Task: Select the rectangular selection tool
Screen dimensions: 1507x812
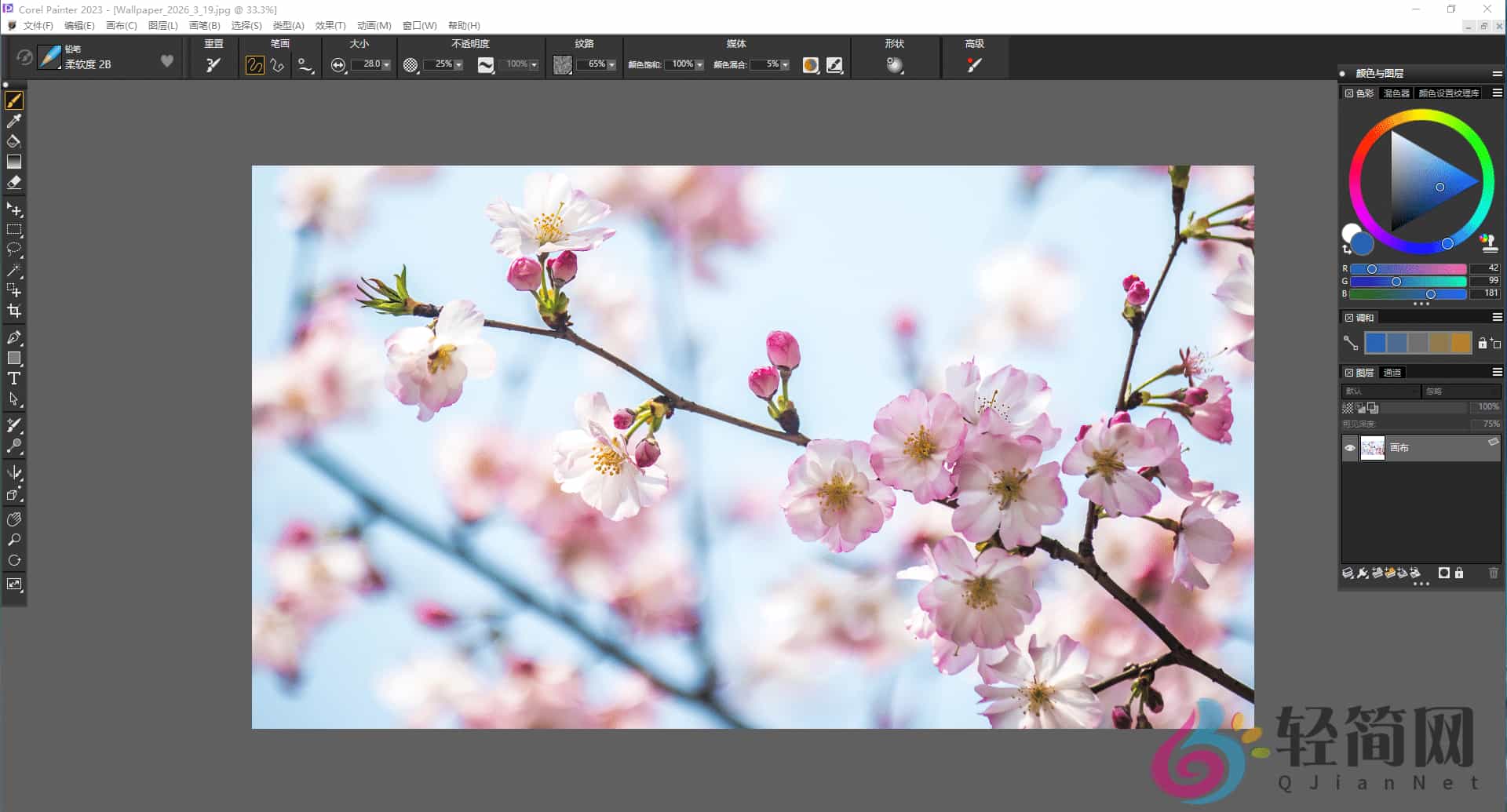Action: tap(13, 230)
